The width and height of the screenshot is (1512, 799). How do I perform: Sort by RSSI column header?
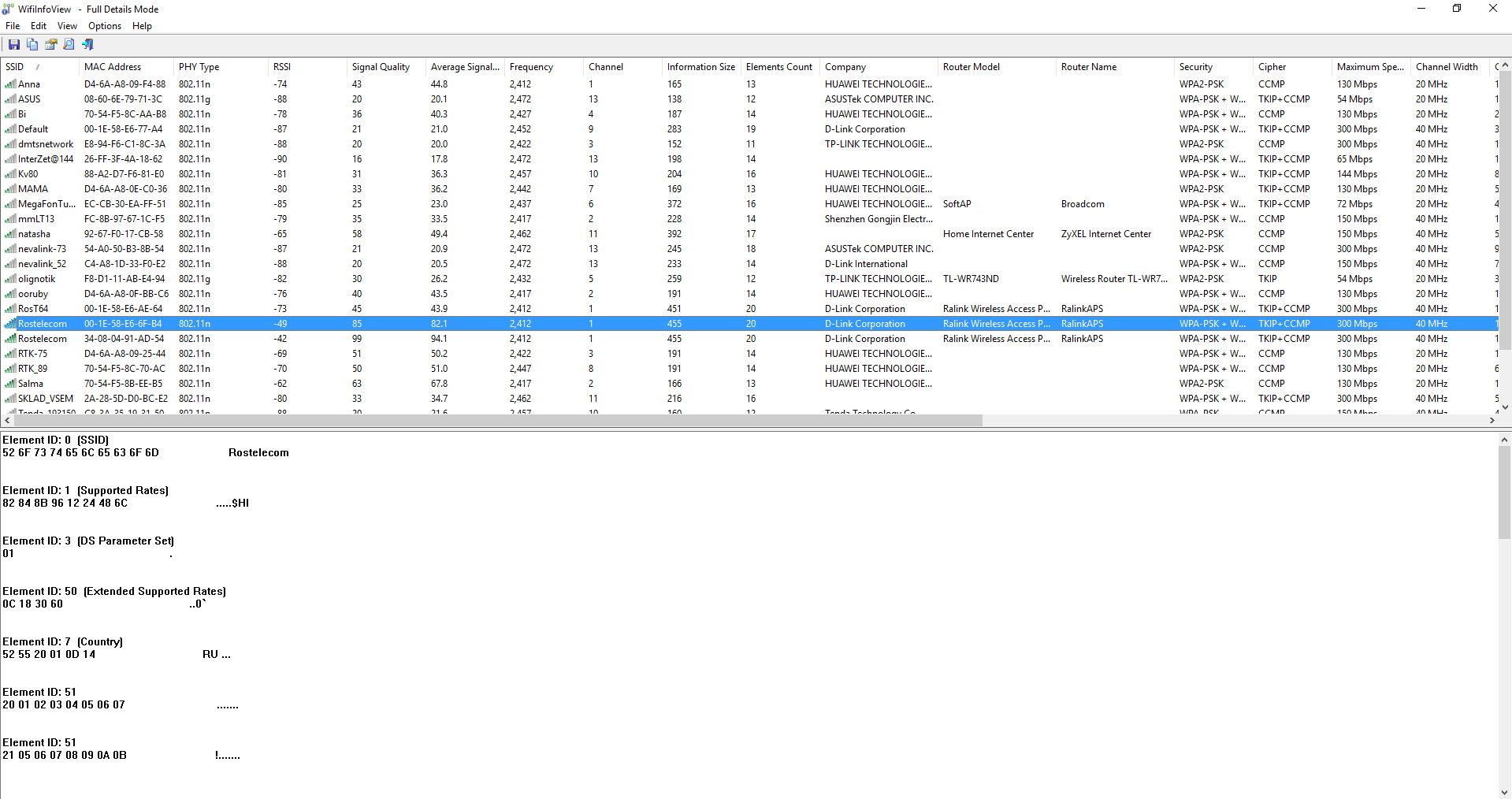(x=307, y=67)
